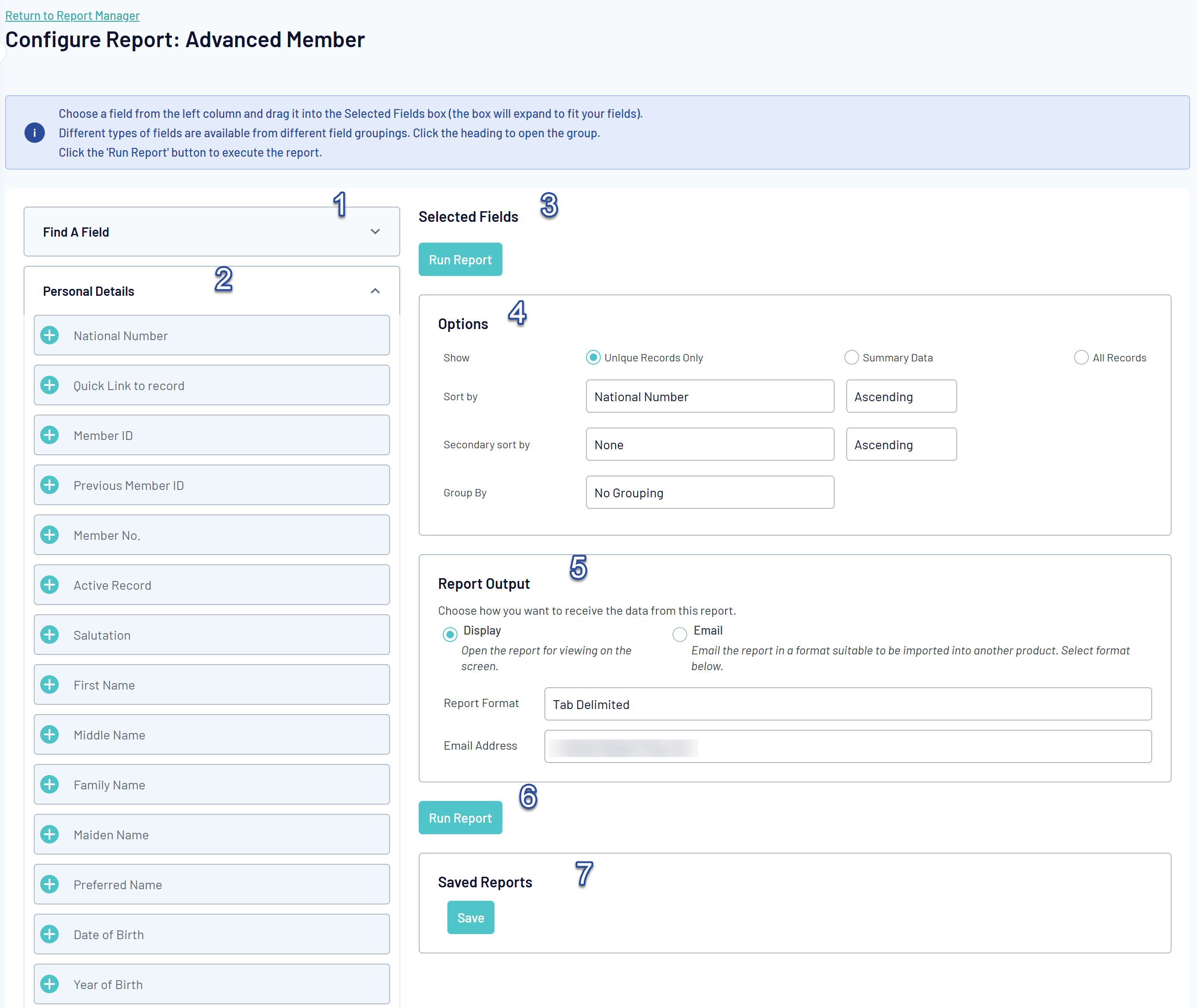Select the Summary Data radio option
Image resolution: width=1197 pixels, height=1008 pixels.
pyautogui.click(x=851, y=358)
